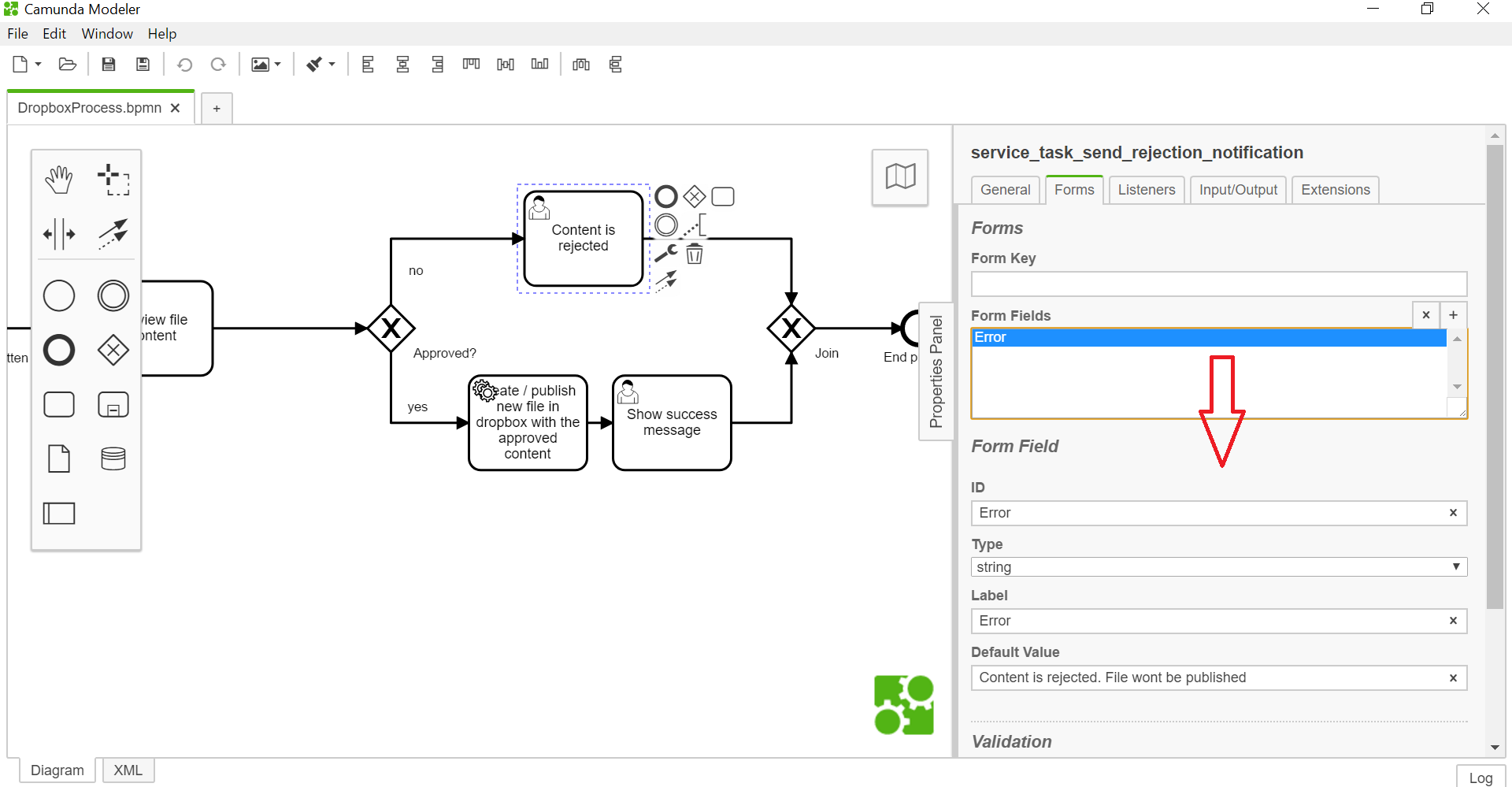The width and height of the screenshot is (1512, 787).
Task: Align elements to the top
Action: (471, 65)
